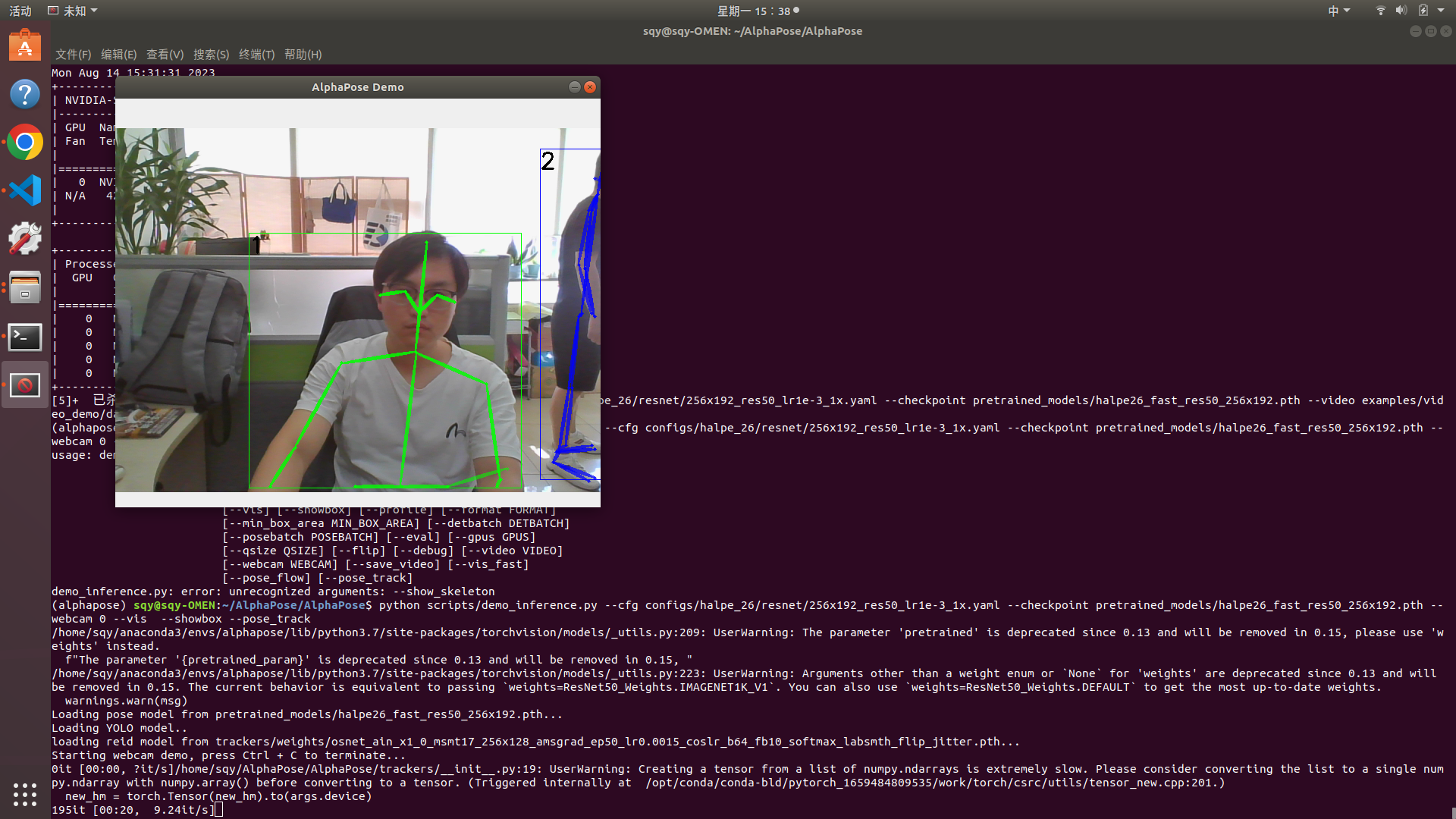Screen dimensions: 1456x819
Task: Switch to Terminal dock icon
Action: tap(25, 336)
